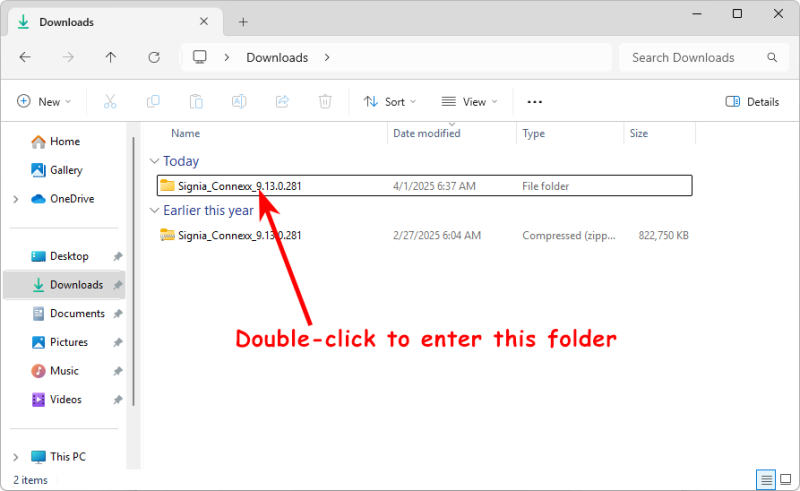The height and width of the screenshot is (491, 800).
Task: Expand the OneDrive tree node
Action: (x=16, y=199)
